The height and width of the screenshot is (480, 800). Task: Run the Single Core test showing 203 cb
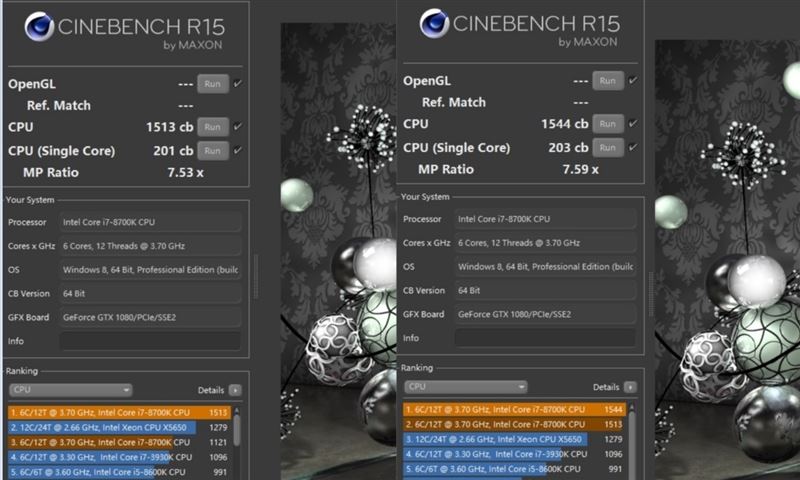[x=608, y=147]
